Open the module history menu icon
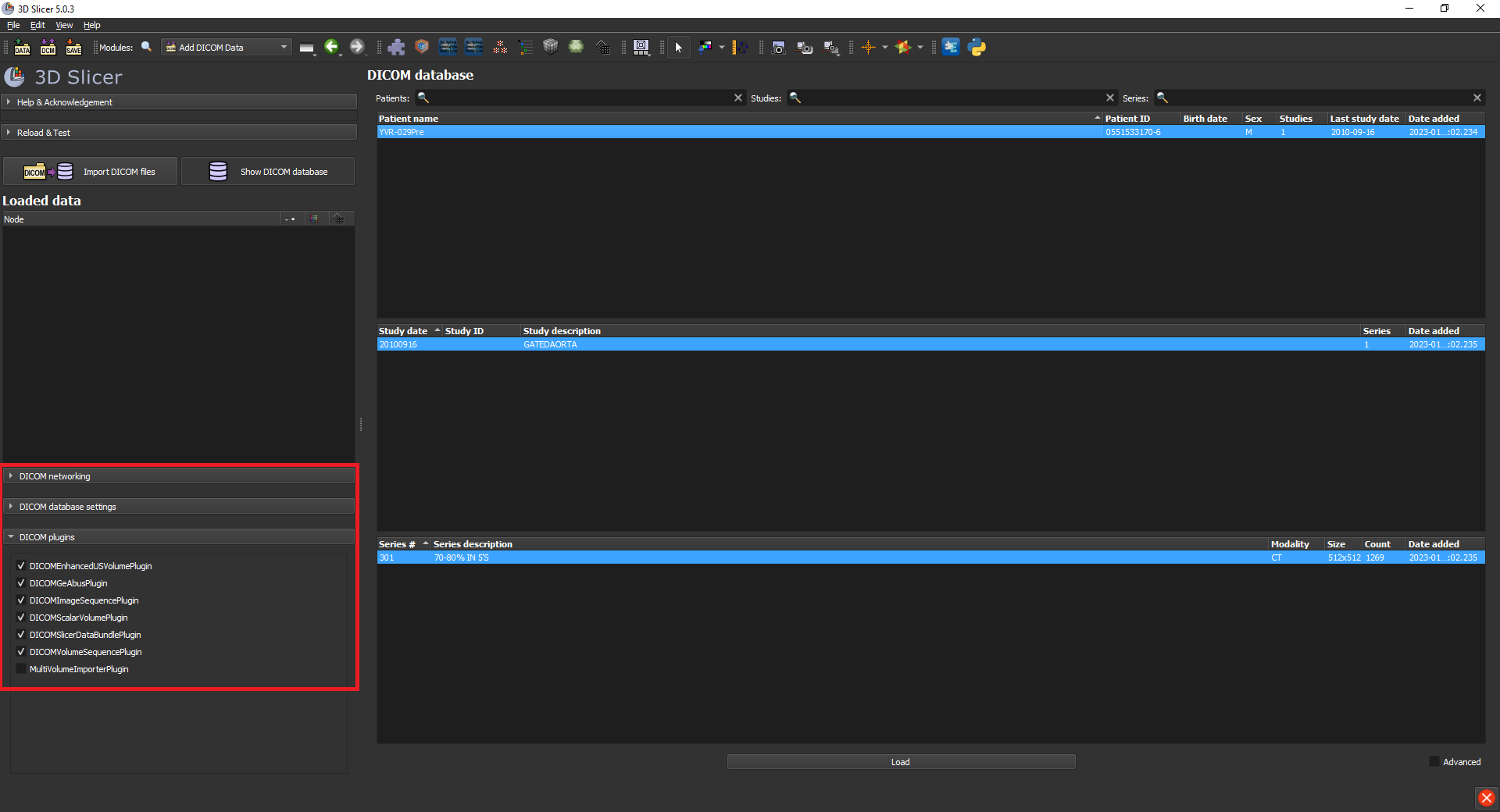This screenshot has height=812, width=1500. click(307, 48)
